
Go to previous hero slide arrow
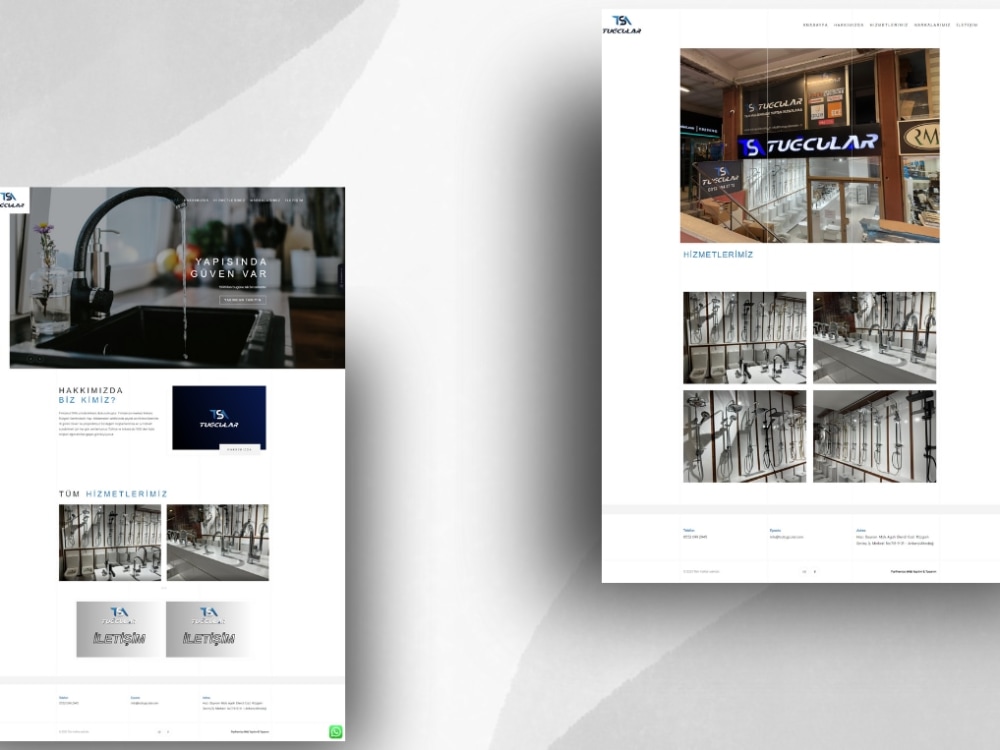29,359
